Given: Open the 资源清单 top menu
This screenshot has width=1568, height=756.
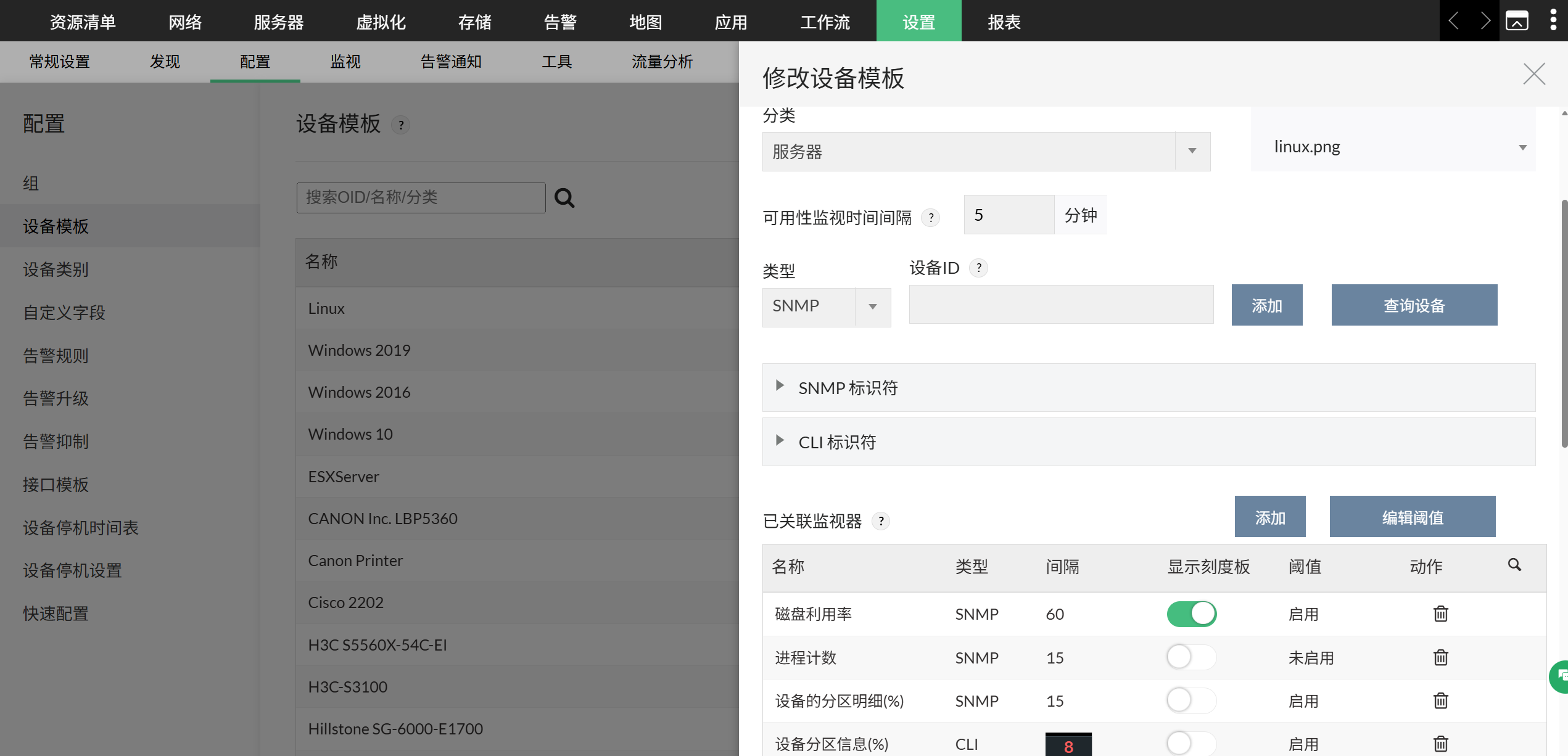Looking at the screenshot, I should 83,22.
